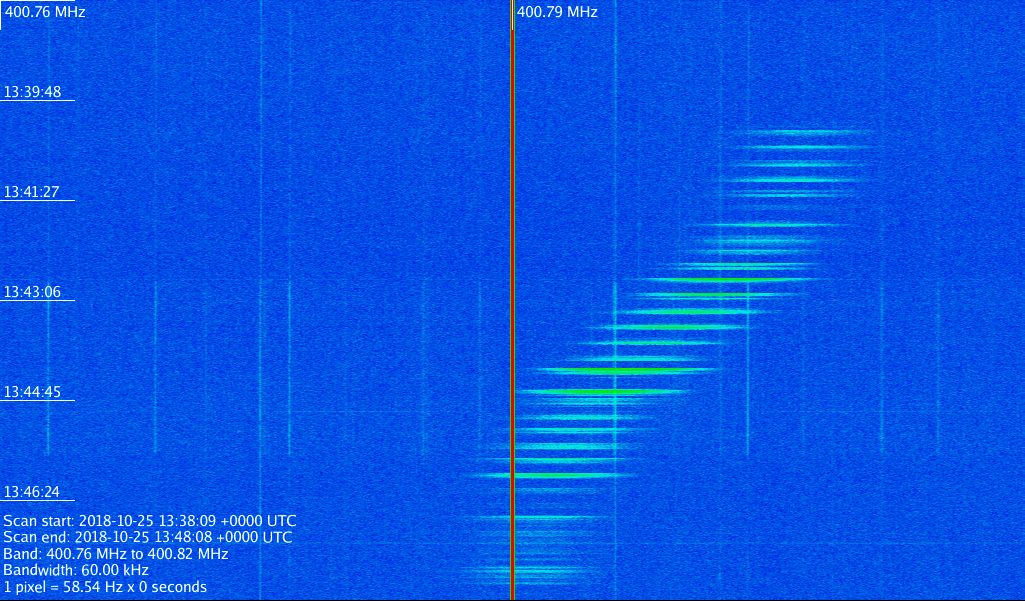Click the Band 400.76 to 400.82 MHz text

tap(116, 554)
